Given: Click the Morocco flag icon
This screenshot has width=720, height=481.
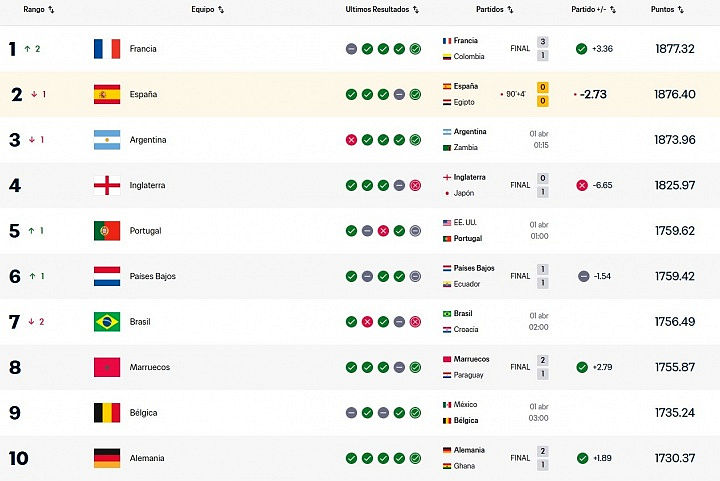Looking at the screenshot, I should 106,367.
